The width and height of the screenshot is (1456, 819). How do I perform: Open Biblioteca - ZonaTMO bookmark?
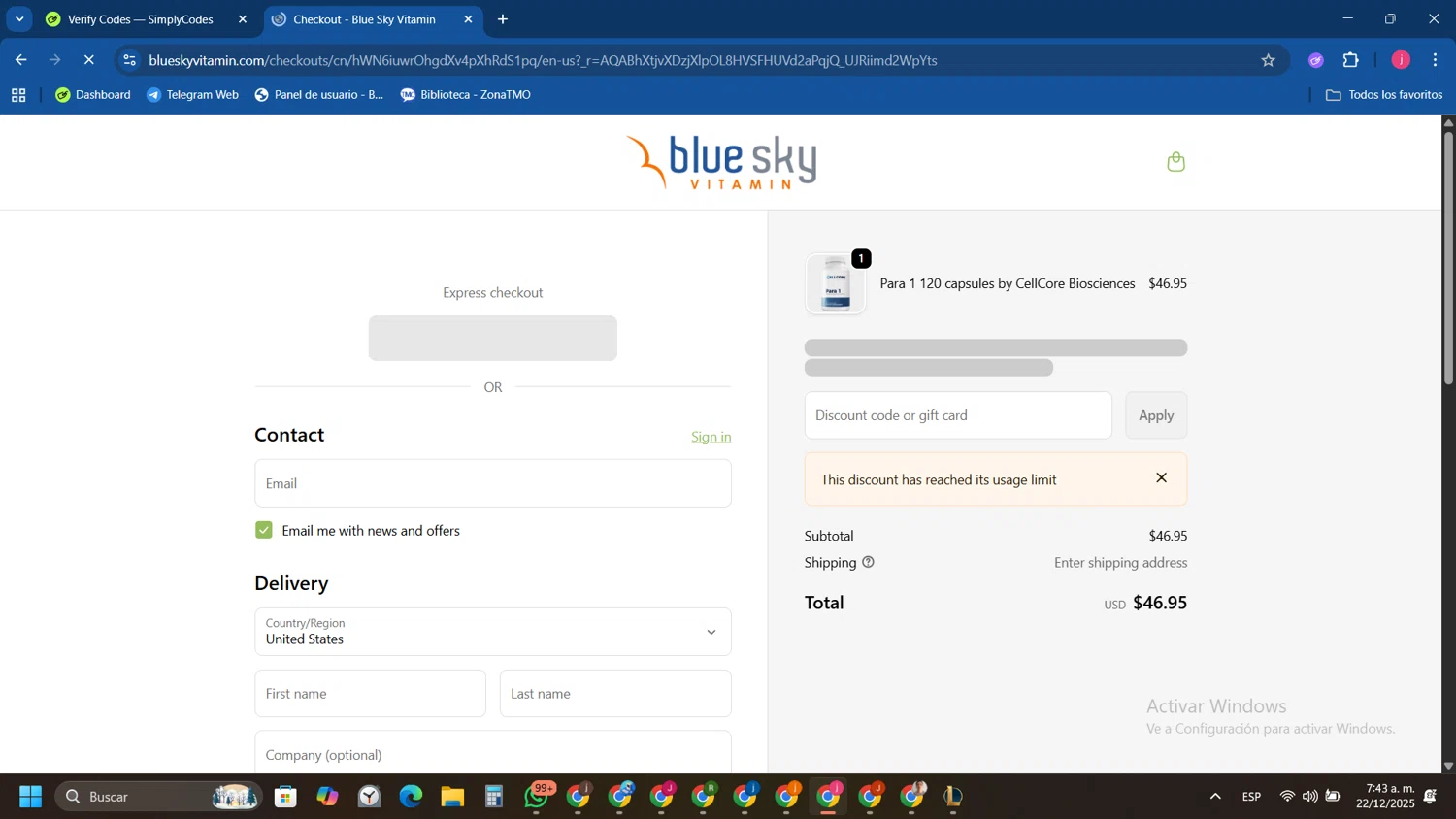point(466,95)
